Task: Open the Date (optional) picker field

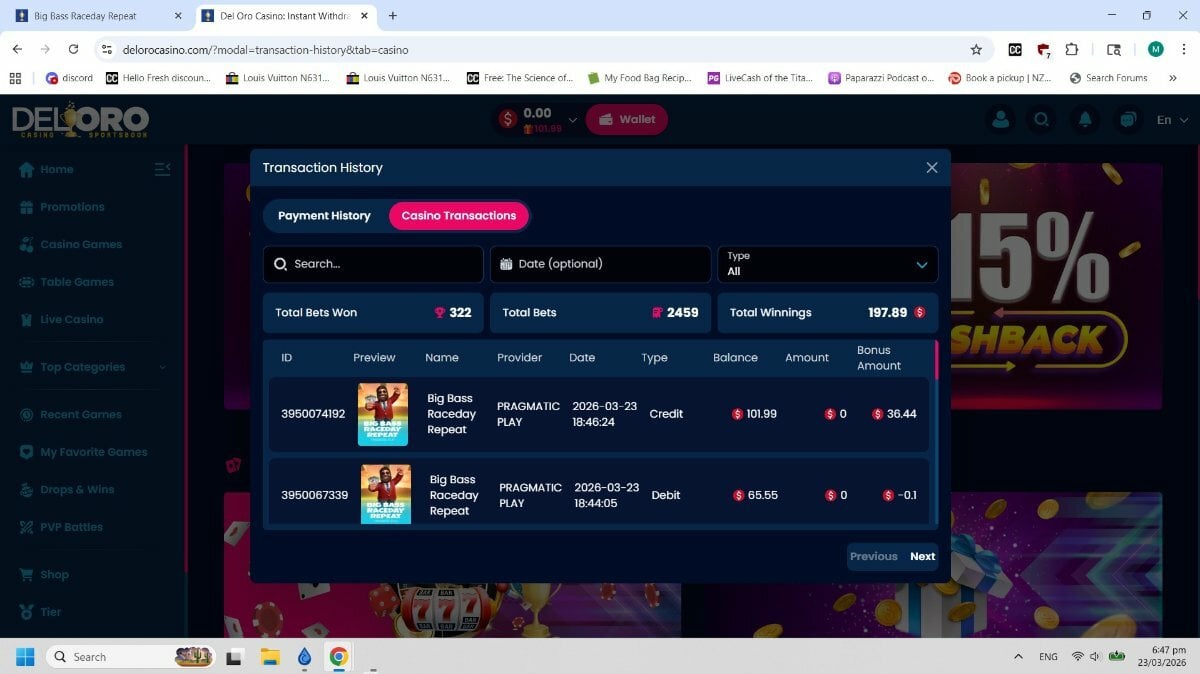Action: [x=600, y=264]
